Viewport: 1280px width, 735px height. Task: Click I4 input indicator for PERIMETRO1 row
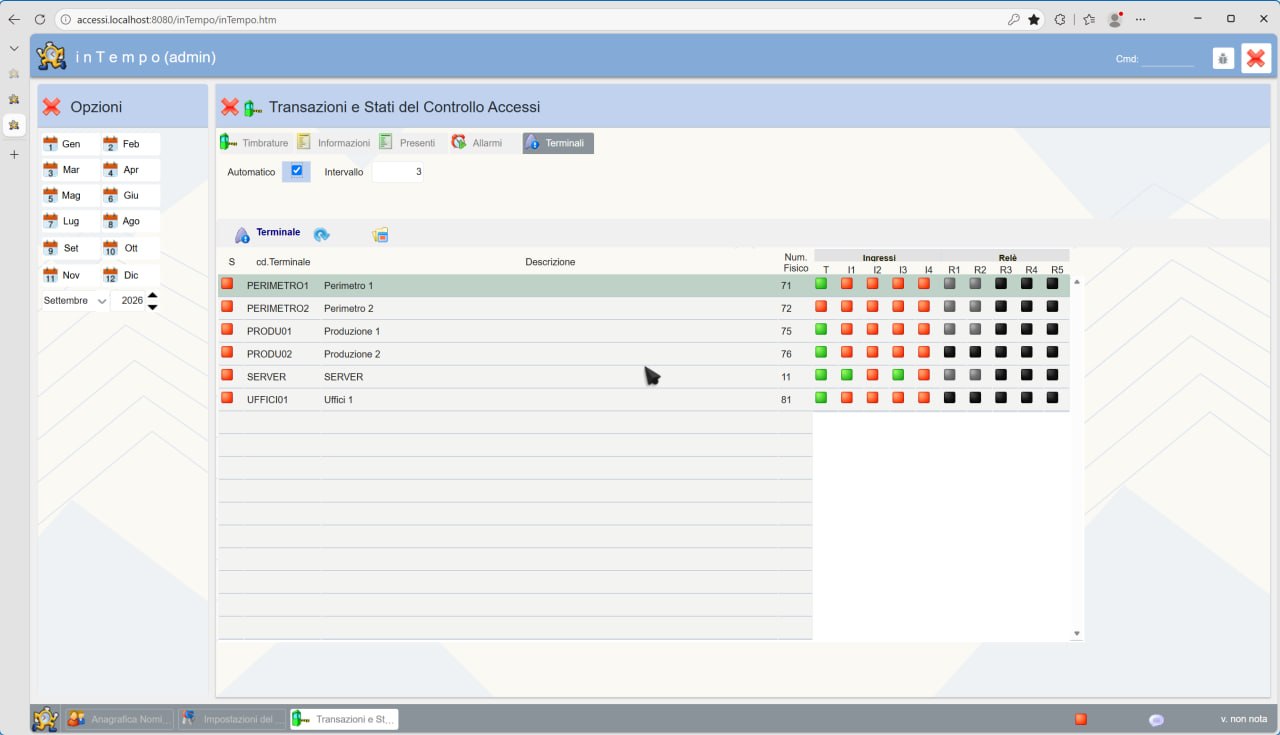[924, 284]
